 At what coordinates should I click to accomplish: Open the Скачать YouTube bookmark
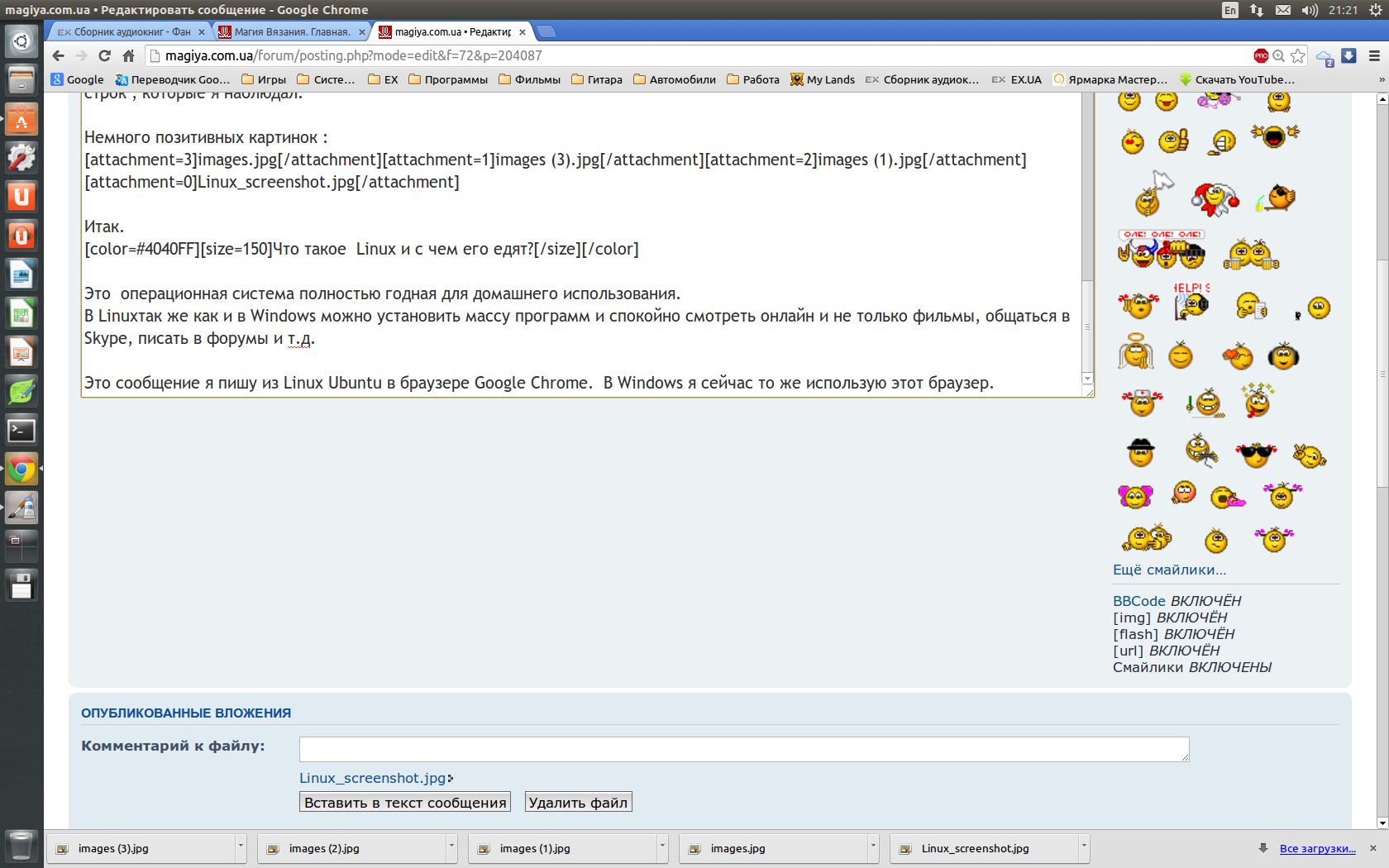(1237, 79)
